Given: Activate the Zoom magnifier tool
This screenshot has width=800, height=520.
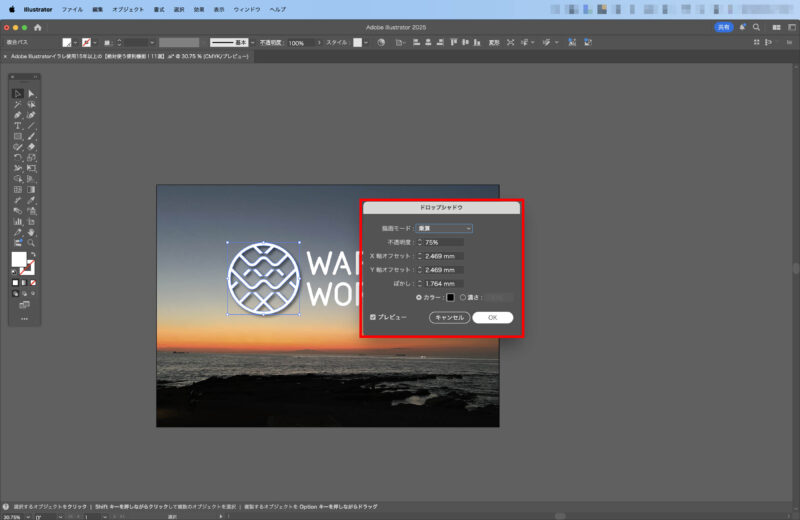Looking at the screenshot, I should [31, 242].
